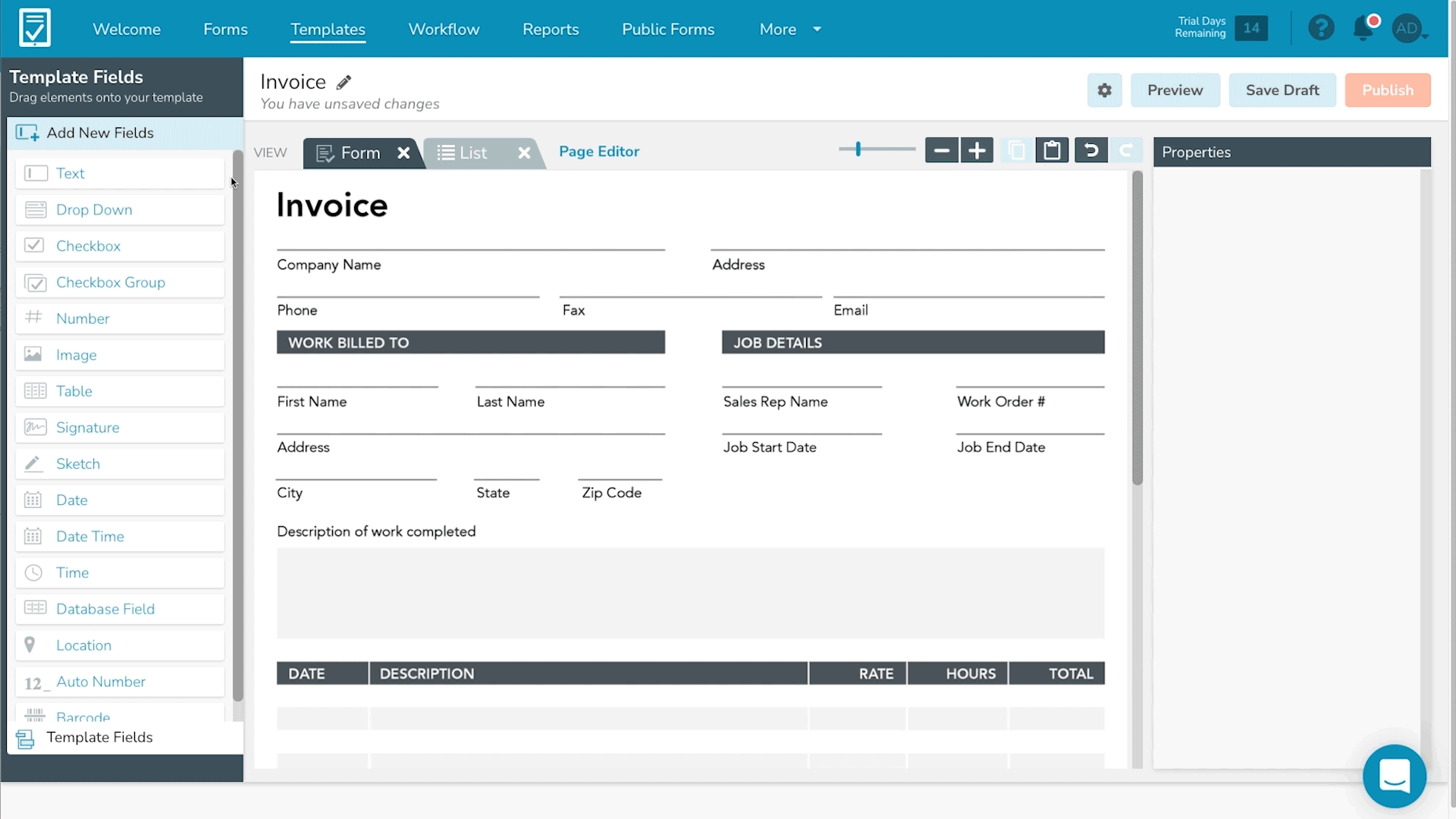Open the AD user avatar menu

coord(1409,29)
